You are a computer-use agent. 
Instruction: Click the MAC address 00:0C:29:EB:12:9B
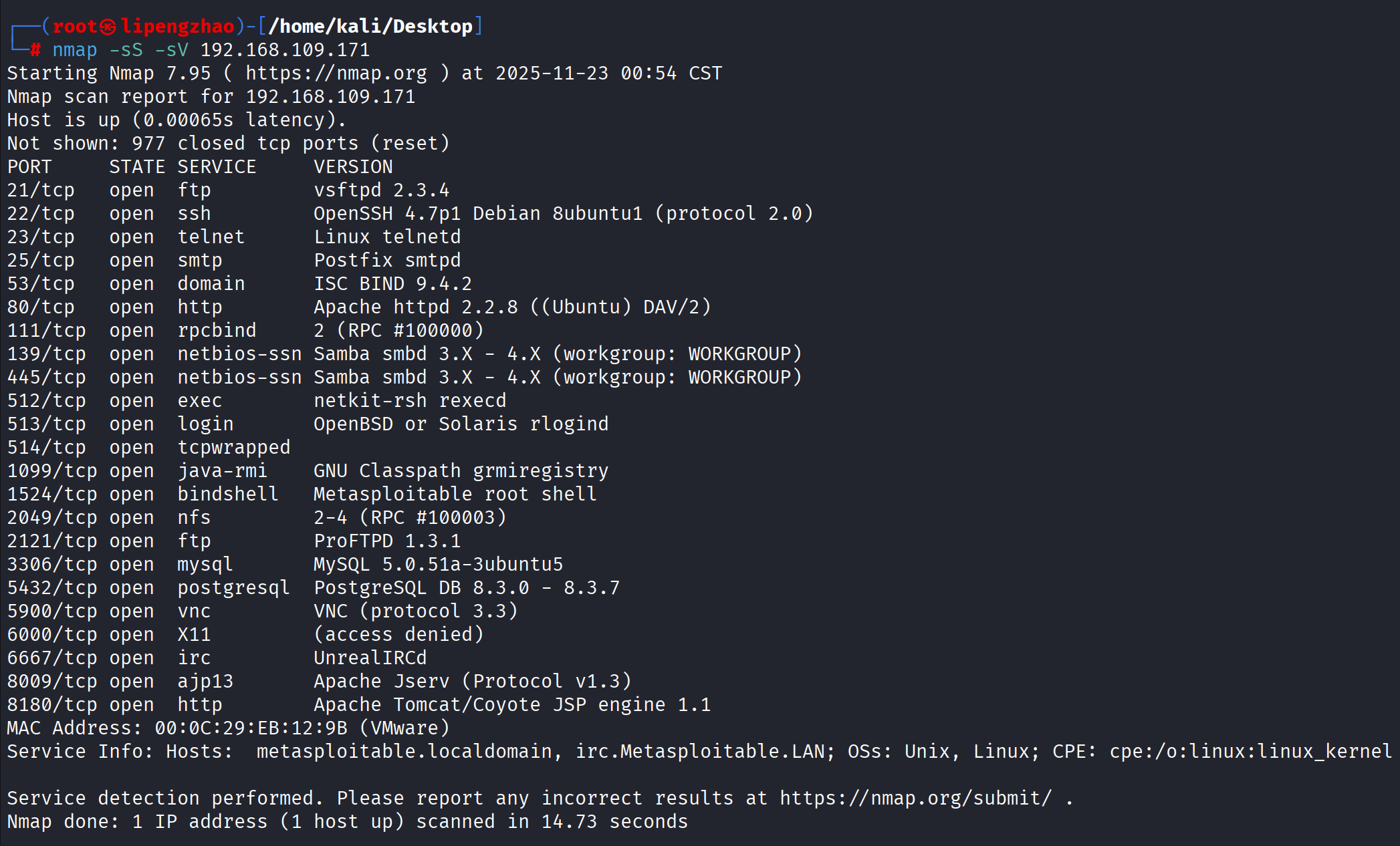click(251, 728)
